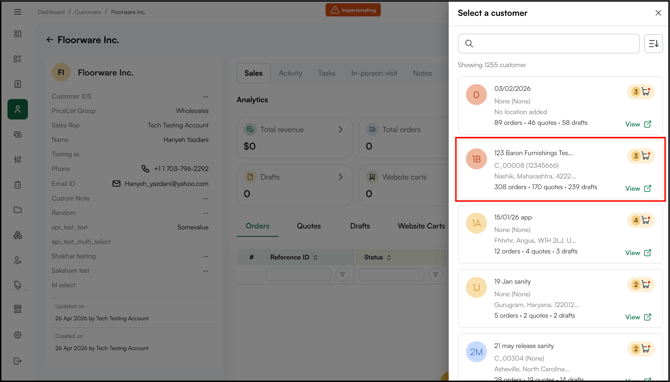The width and height of the screenshot is (670, 382).
Task: Open the cubes icon in sidebar
Action: (x=18, y=235)
